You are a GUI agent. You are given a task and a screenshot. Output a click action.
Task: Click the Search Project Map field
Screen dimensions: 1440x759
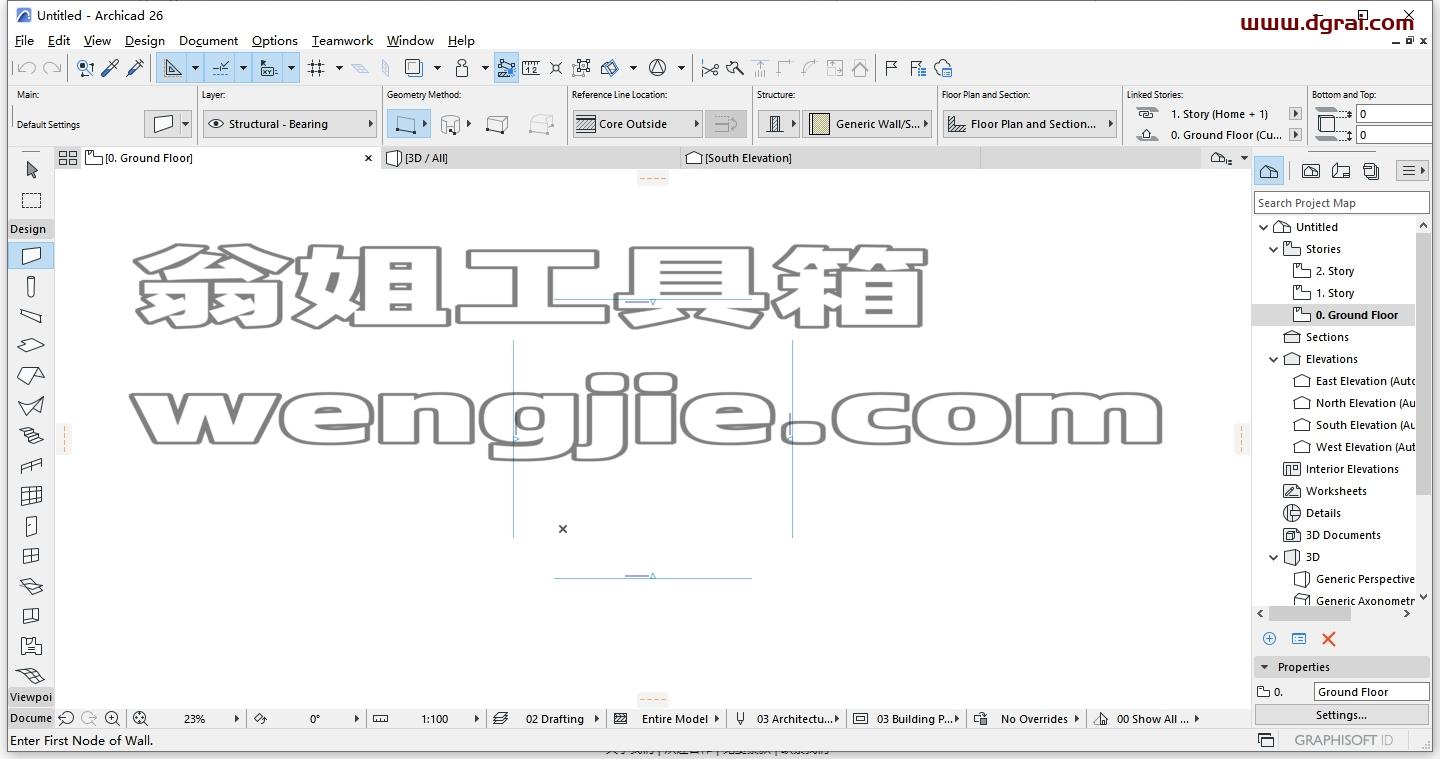[1341, 203]
